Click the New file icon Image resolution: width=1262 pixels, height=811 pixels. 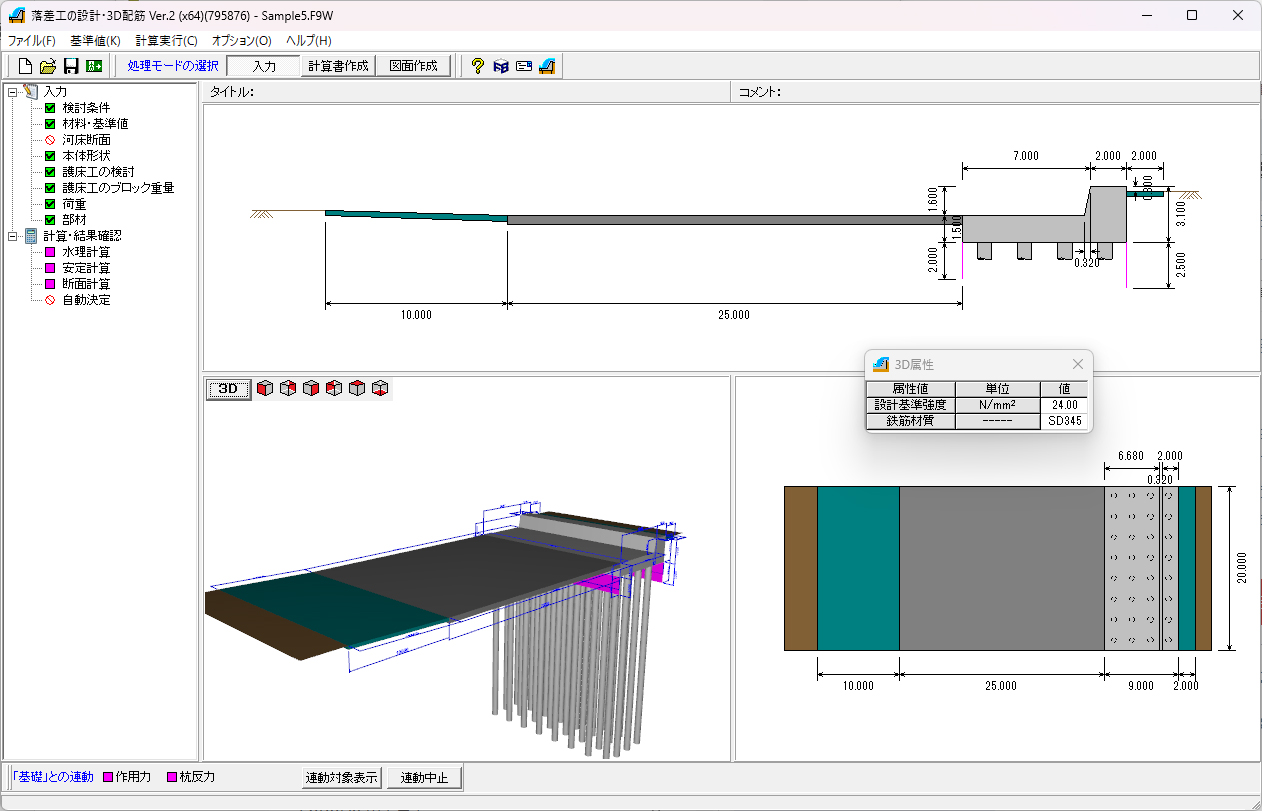pyautogui.click(x=26, y=66)
